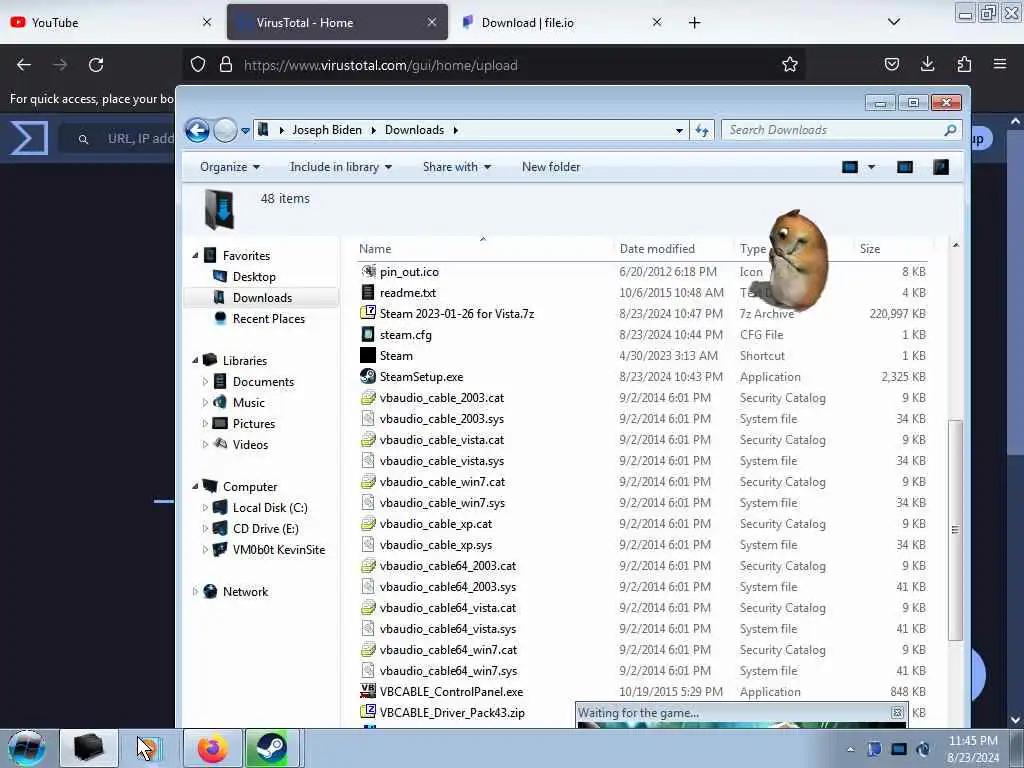
Task: Select Recent Places in Favorites
Action: 268,319
